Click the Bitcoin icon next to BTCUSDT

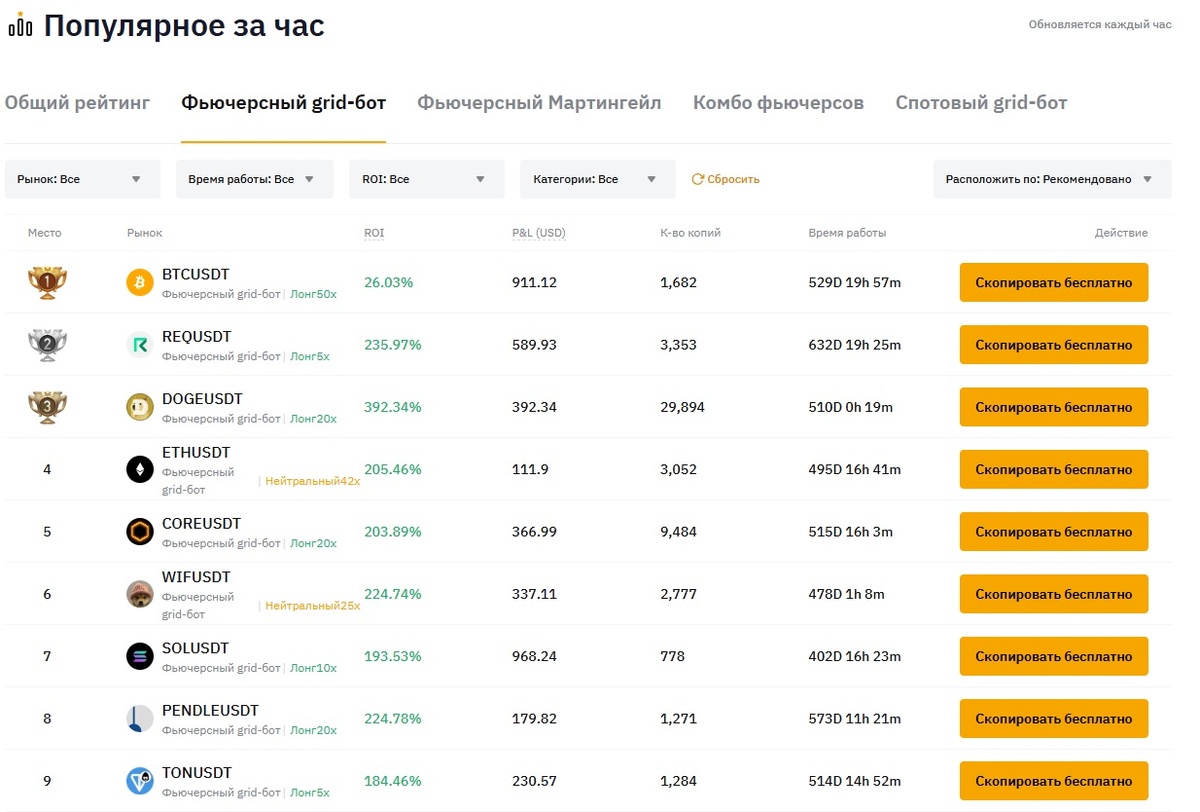139,282
